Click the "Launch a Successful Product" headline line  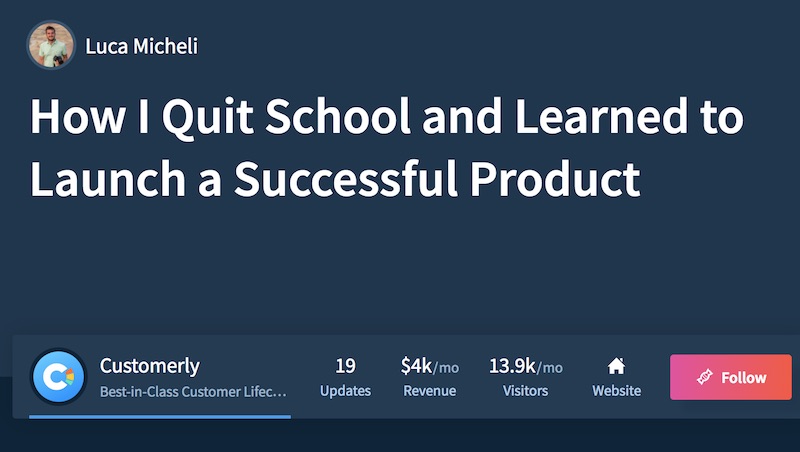(335, 178)
